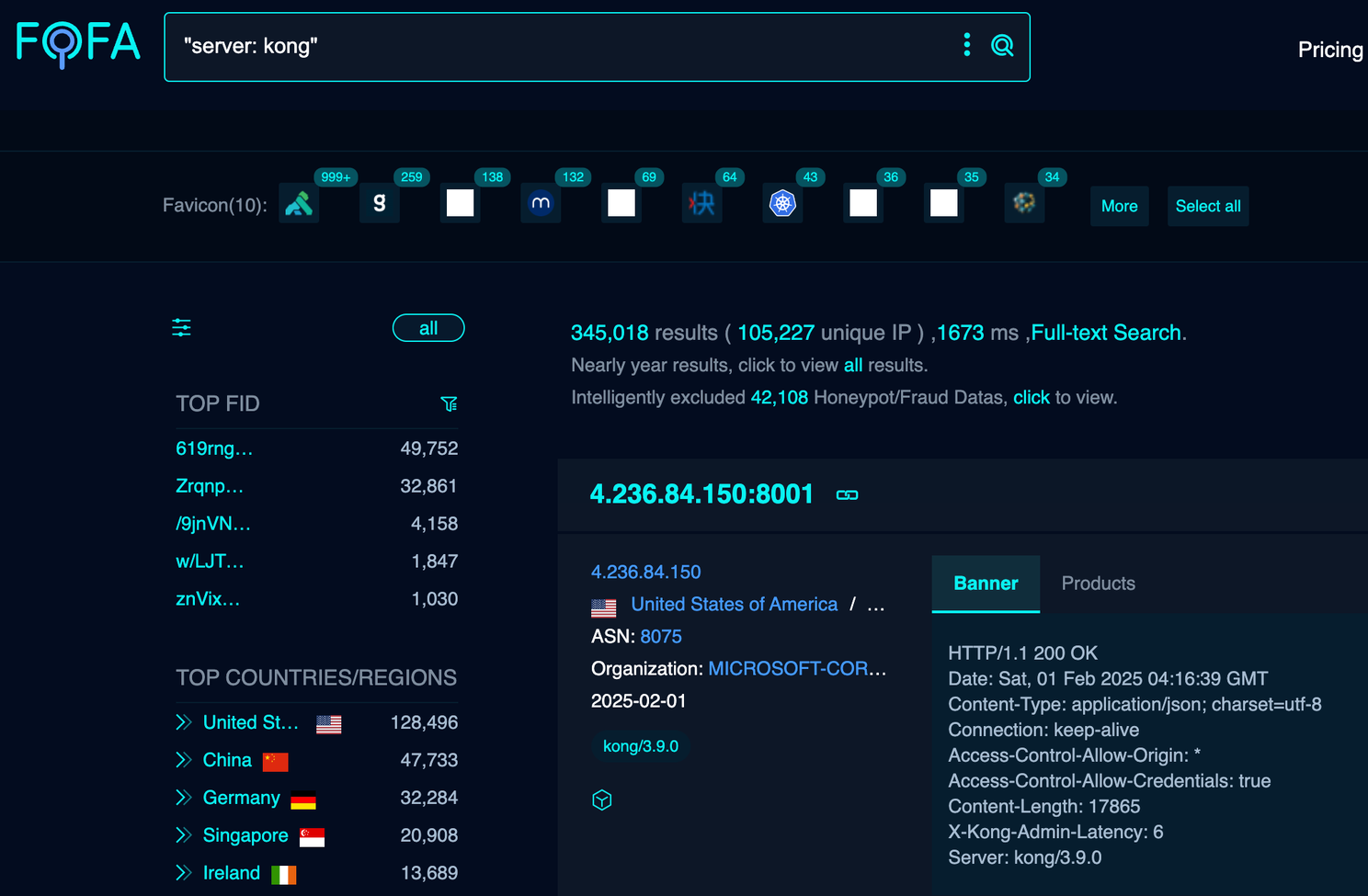Open the vertical three-dot menu inside the search bar
Screen dimensions: 1368x896
[966, 44]
